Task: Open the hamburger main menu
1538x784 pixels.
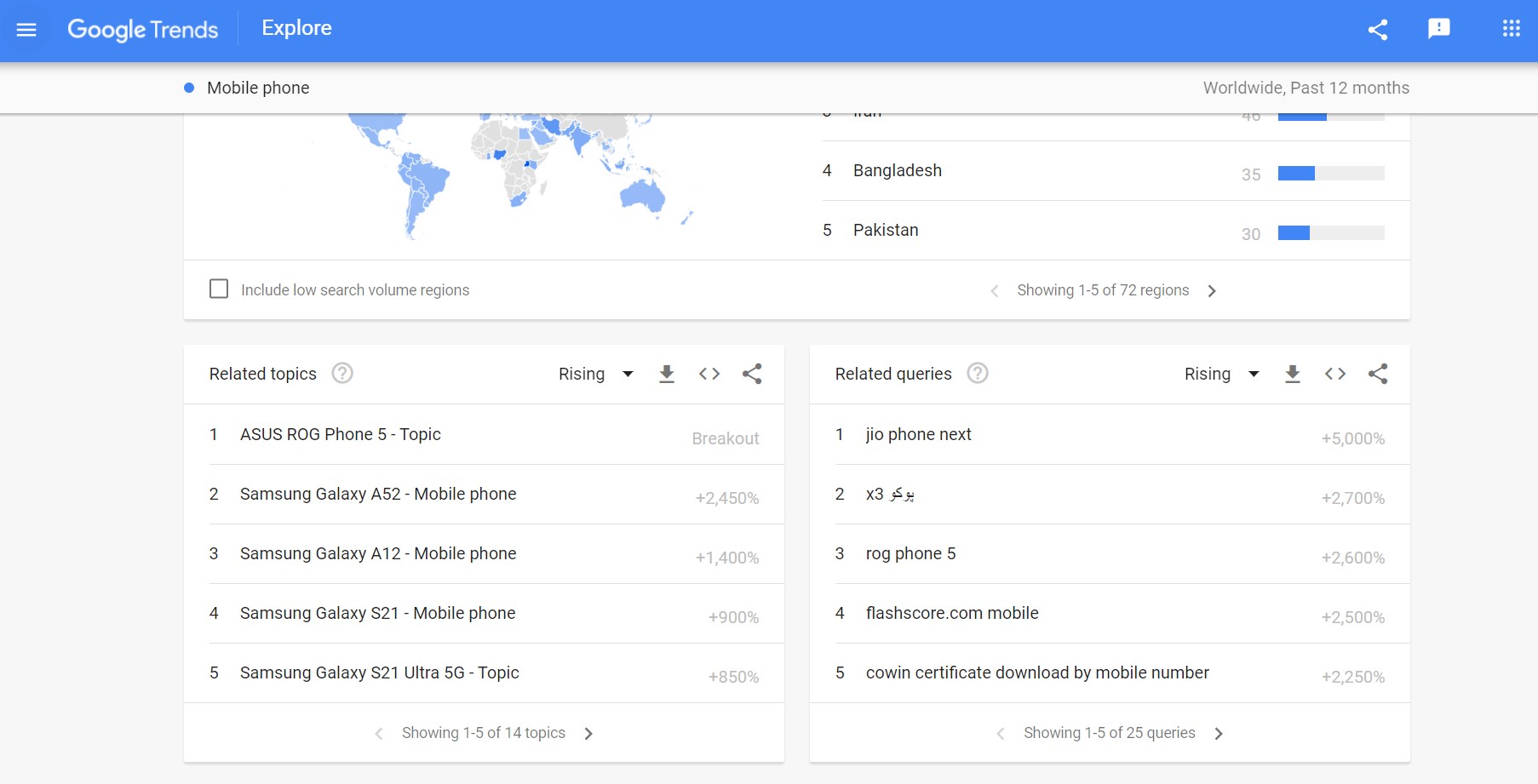Action: [x=26, y=30]
